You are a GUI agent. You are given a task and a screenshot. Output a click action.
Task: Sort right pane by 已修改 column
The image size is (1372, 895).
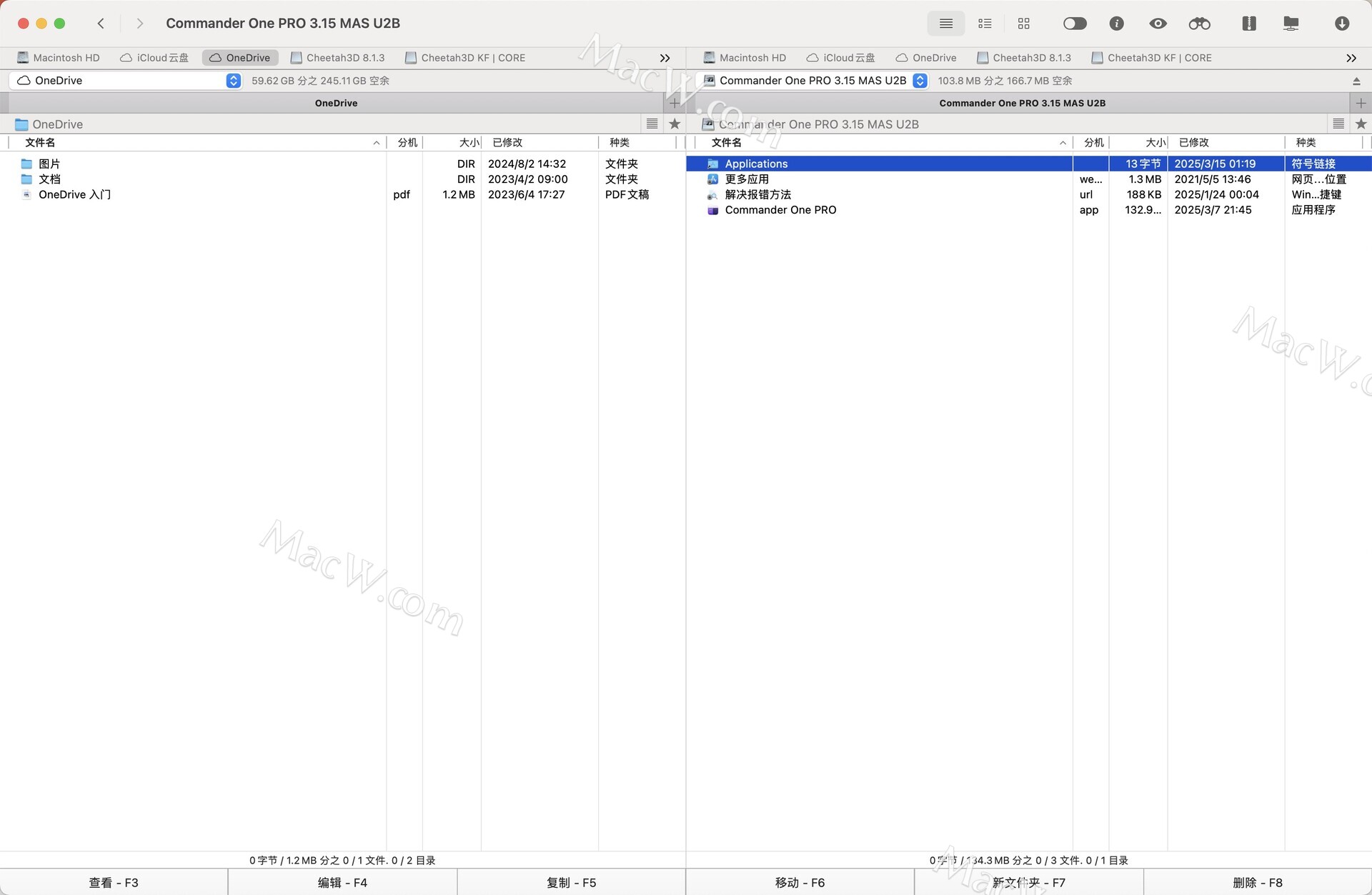1226,143
